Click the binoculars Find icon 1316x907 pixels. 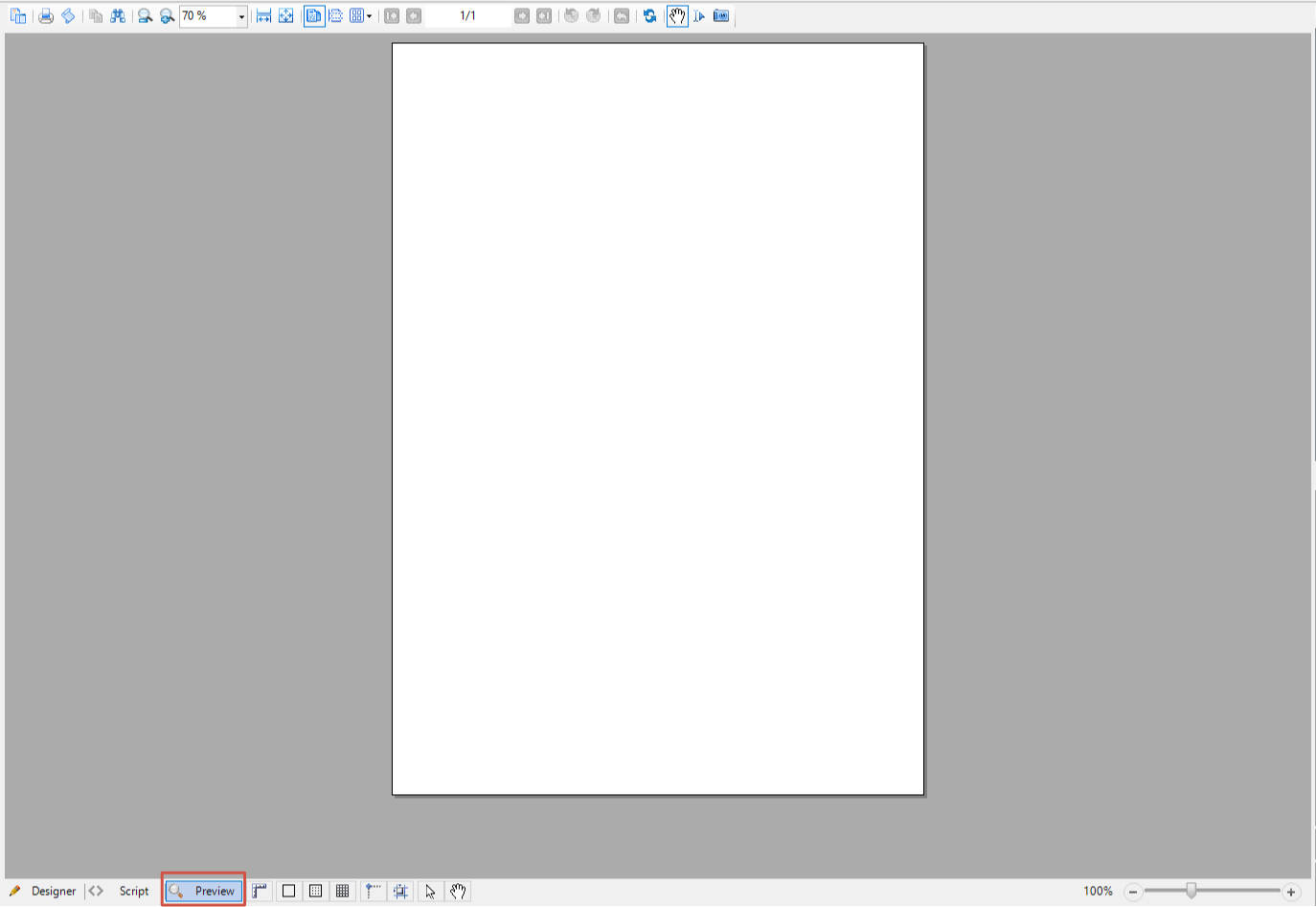(x=118, y=16)
